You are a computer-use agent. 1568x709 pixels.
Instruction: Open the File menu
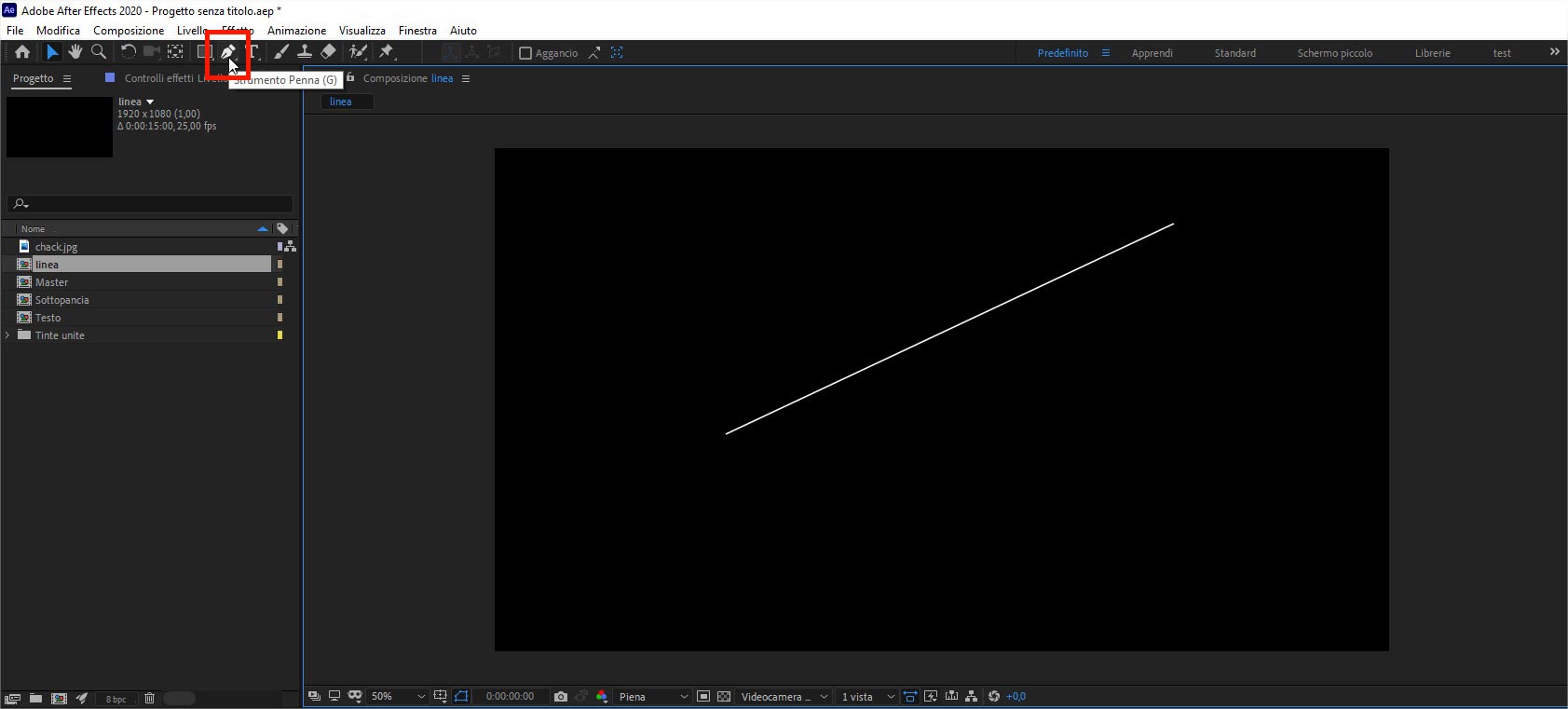(x=15, y=30)
